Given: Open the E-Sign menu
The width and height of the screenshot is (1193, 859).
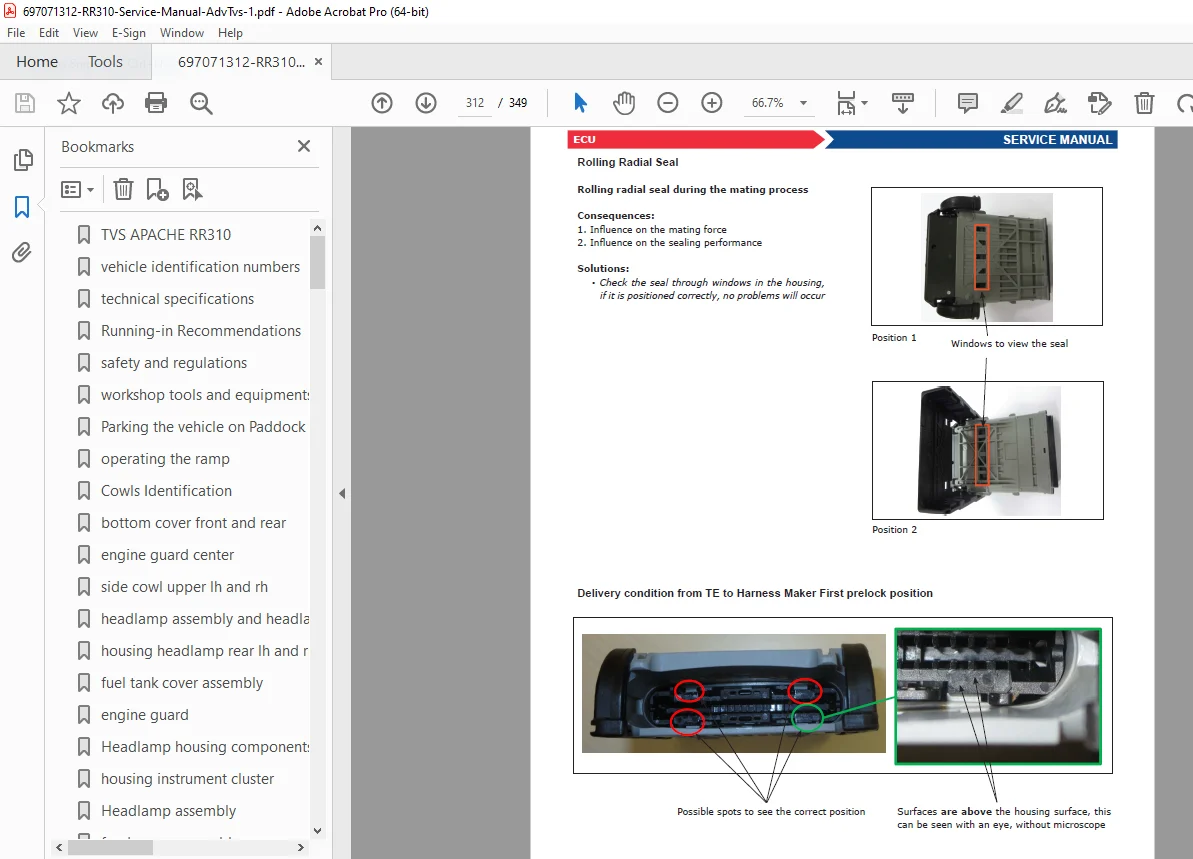Looking at the screenshot, I should (129, 33).
